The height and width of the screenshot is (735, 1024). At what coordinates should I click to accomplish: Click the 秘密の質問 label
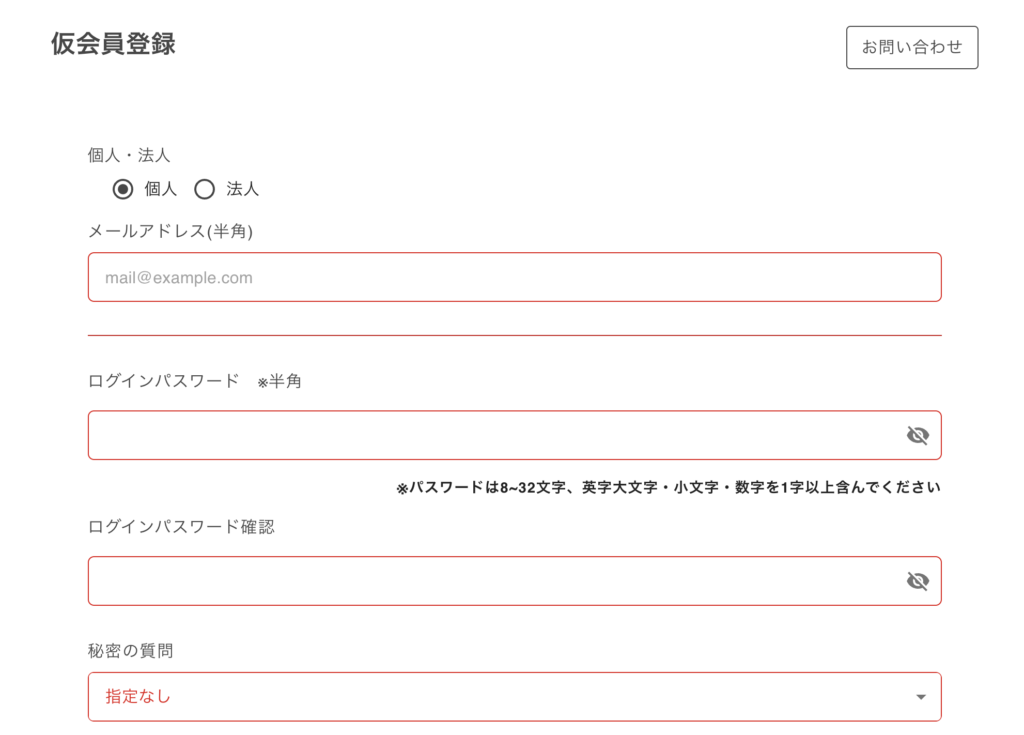[130, 651]
